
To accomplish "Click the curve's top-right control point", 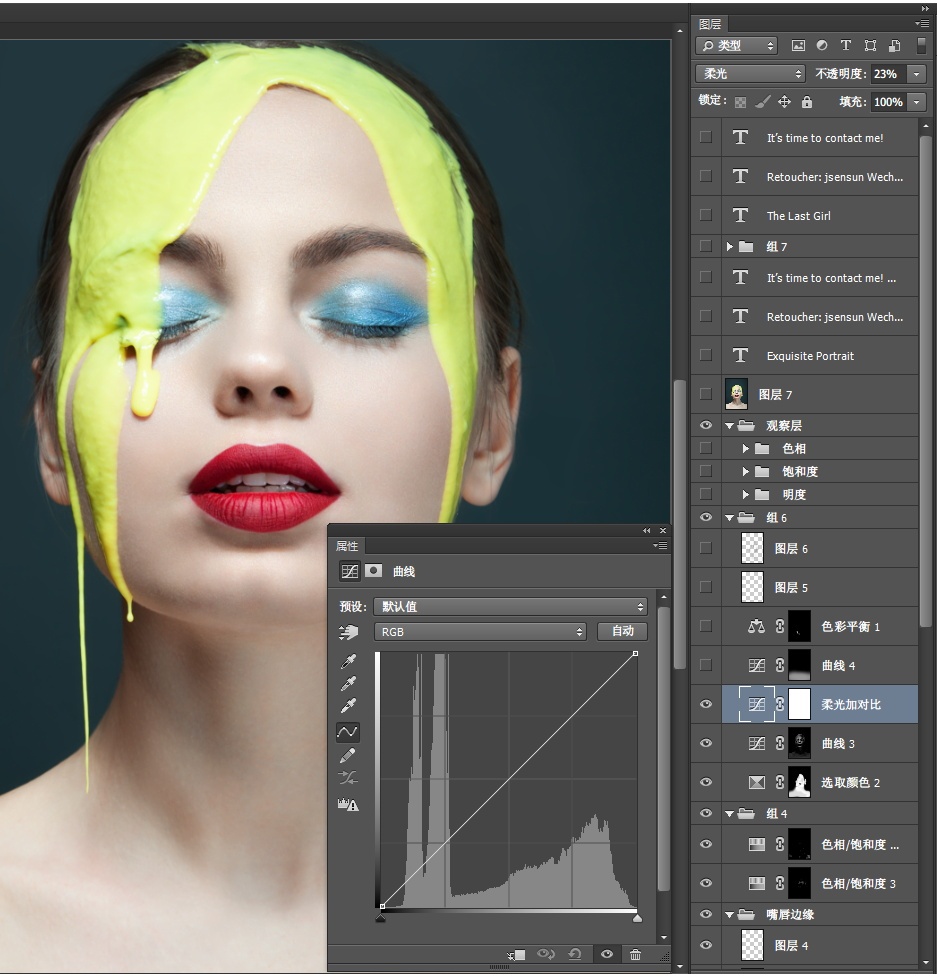I will 635,654.
